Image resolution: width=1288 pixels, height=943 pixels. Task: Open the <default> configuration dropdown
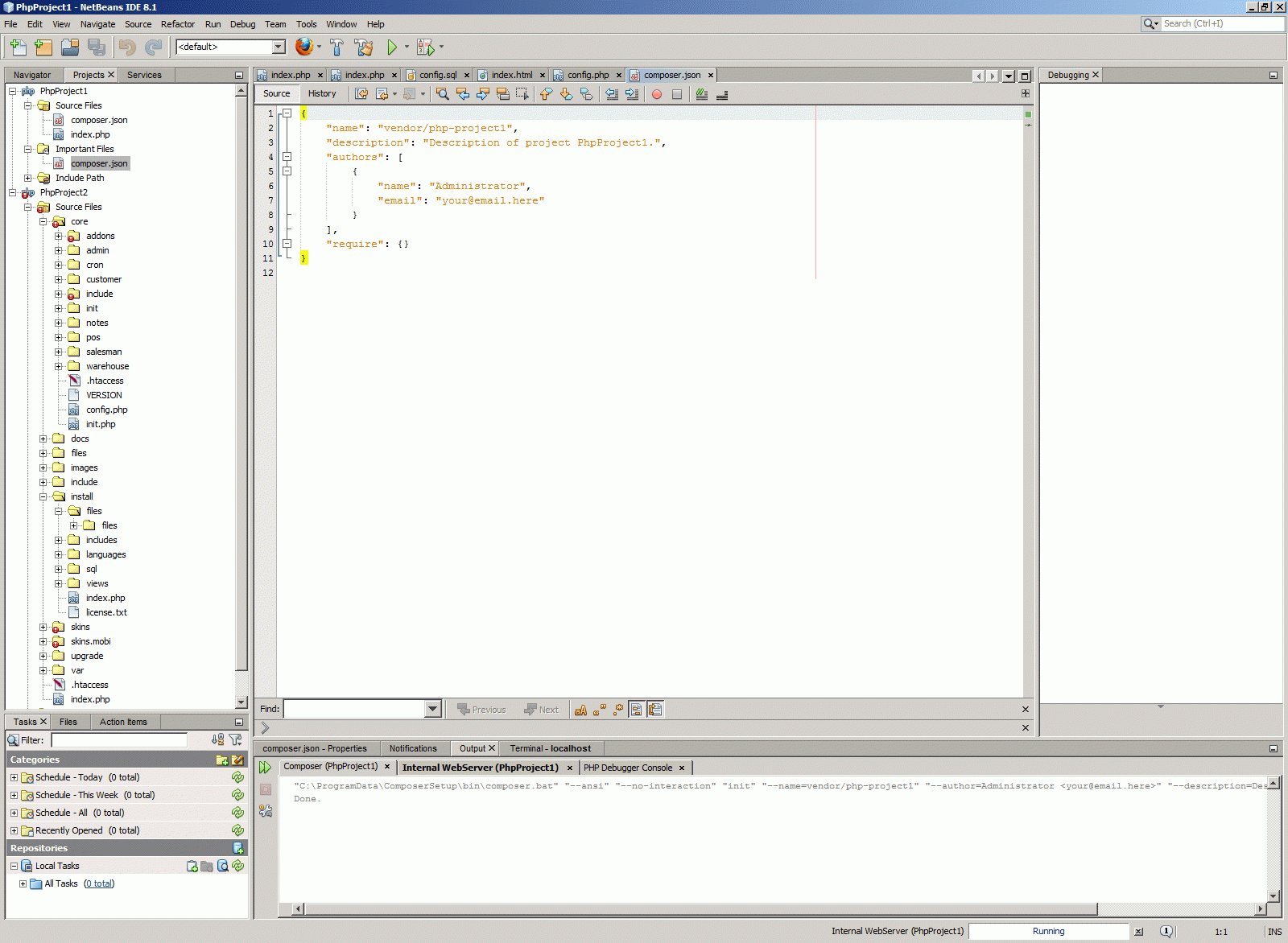(x=279, y=47)
